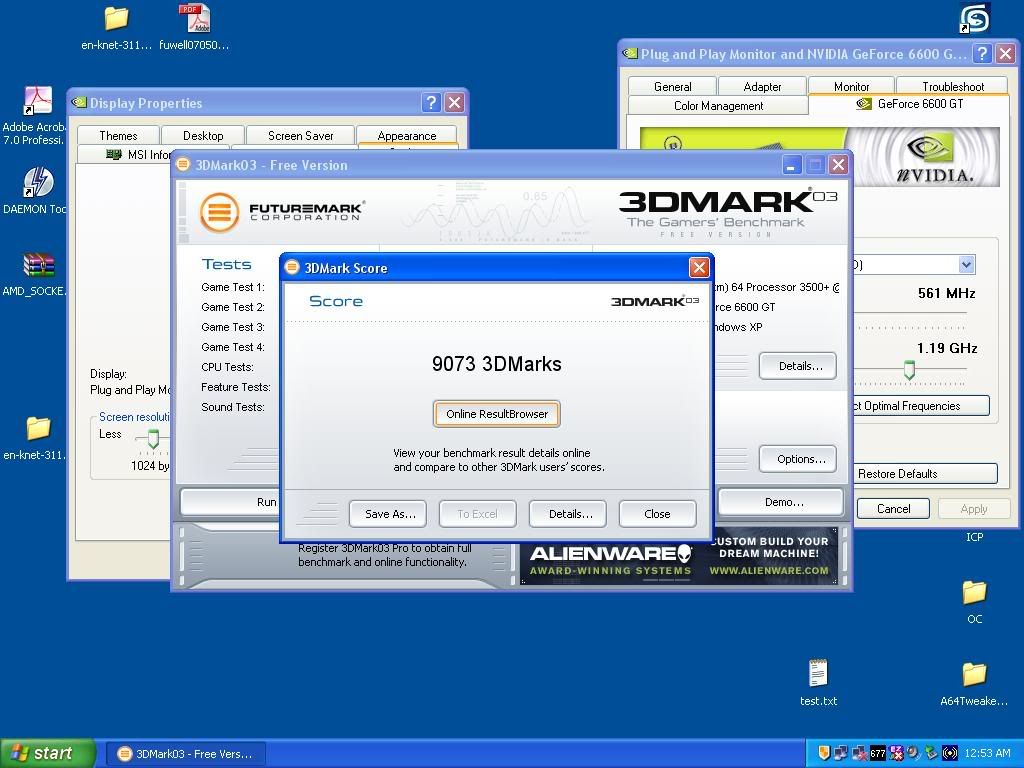Click help question mark in Display Properties title
The width and height of the screenshot is (1024, 768).
tap(430, 103)
